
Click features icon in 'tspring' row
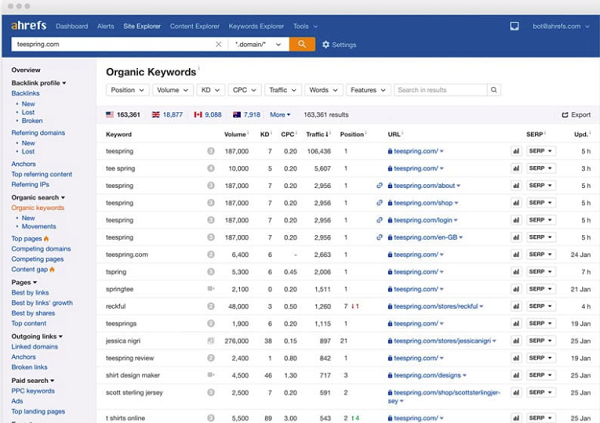pyautogui.click(x=211, y=272)
